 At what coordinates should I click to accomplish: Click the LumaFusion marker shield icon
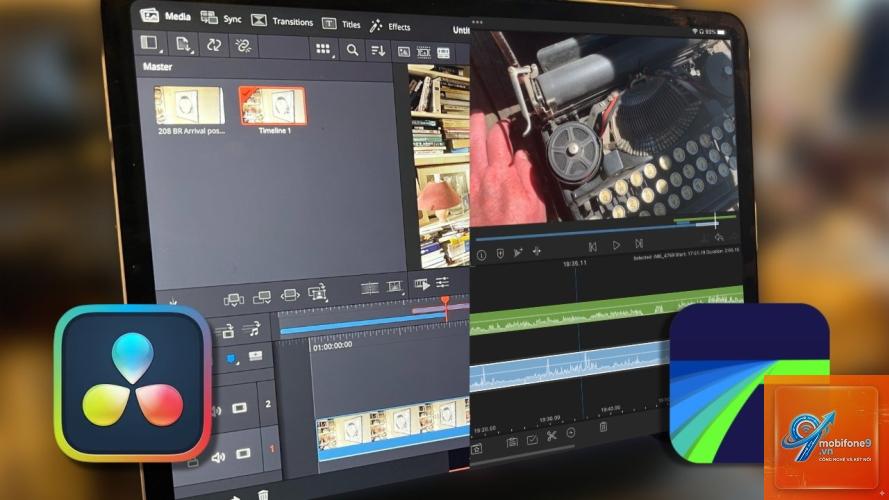coord(500,254)
